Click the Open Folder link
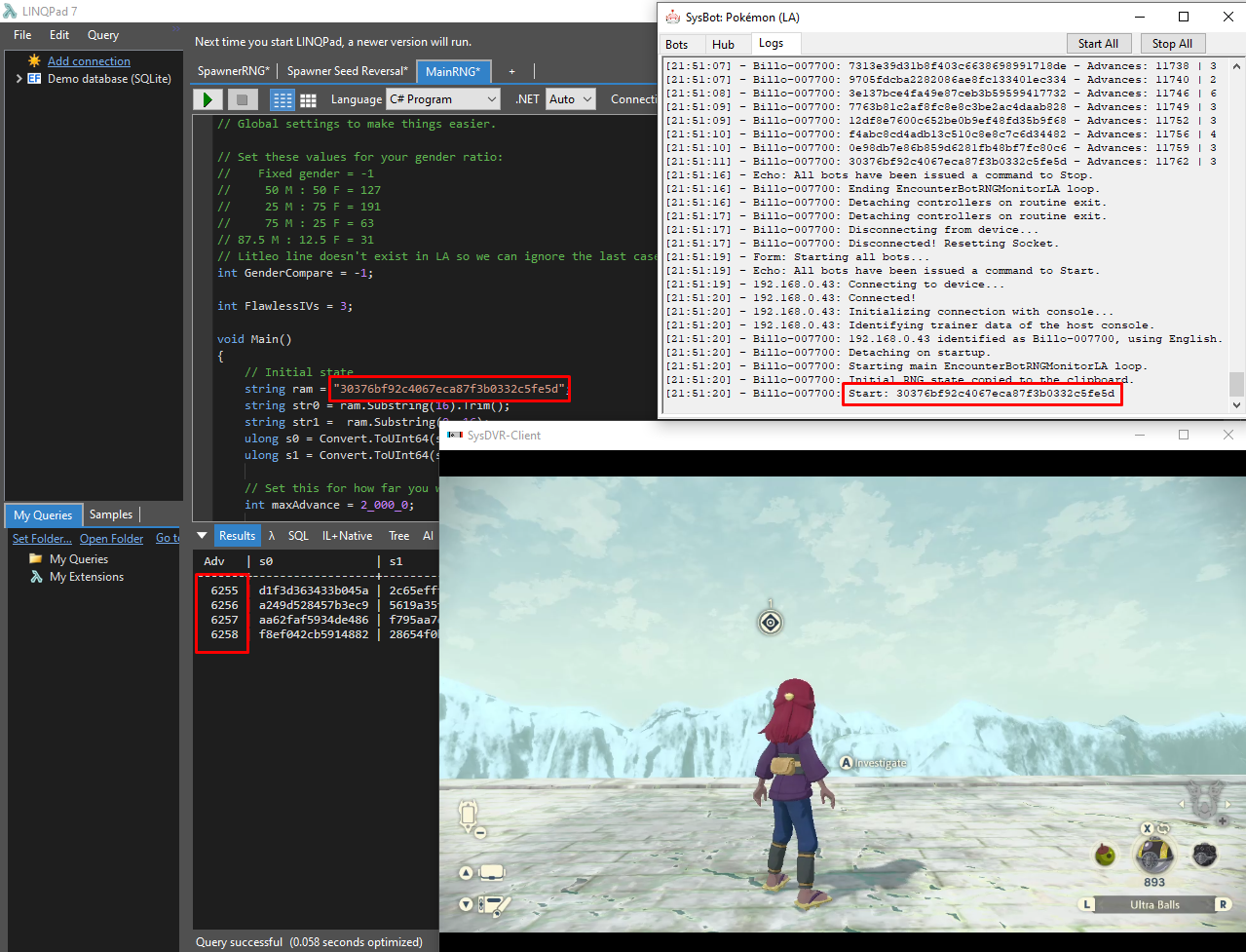Screen dimensions: 1246x952 pos(111,538)
